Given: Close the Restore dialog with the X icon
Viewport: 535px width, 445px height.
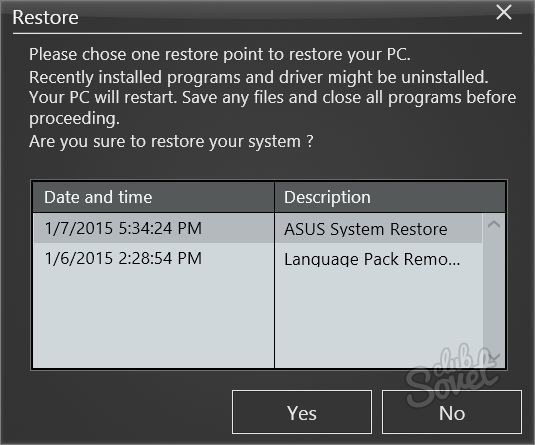Looking at the screenshot, I should tap(504, 13).
